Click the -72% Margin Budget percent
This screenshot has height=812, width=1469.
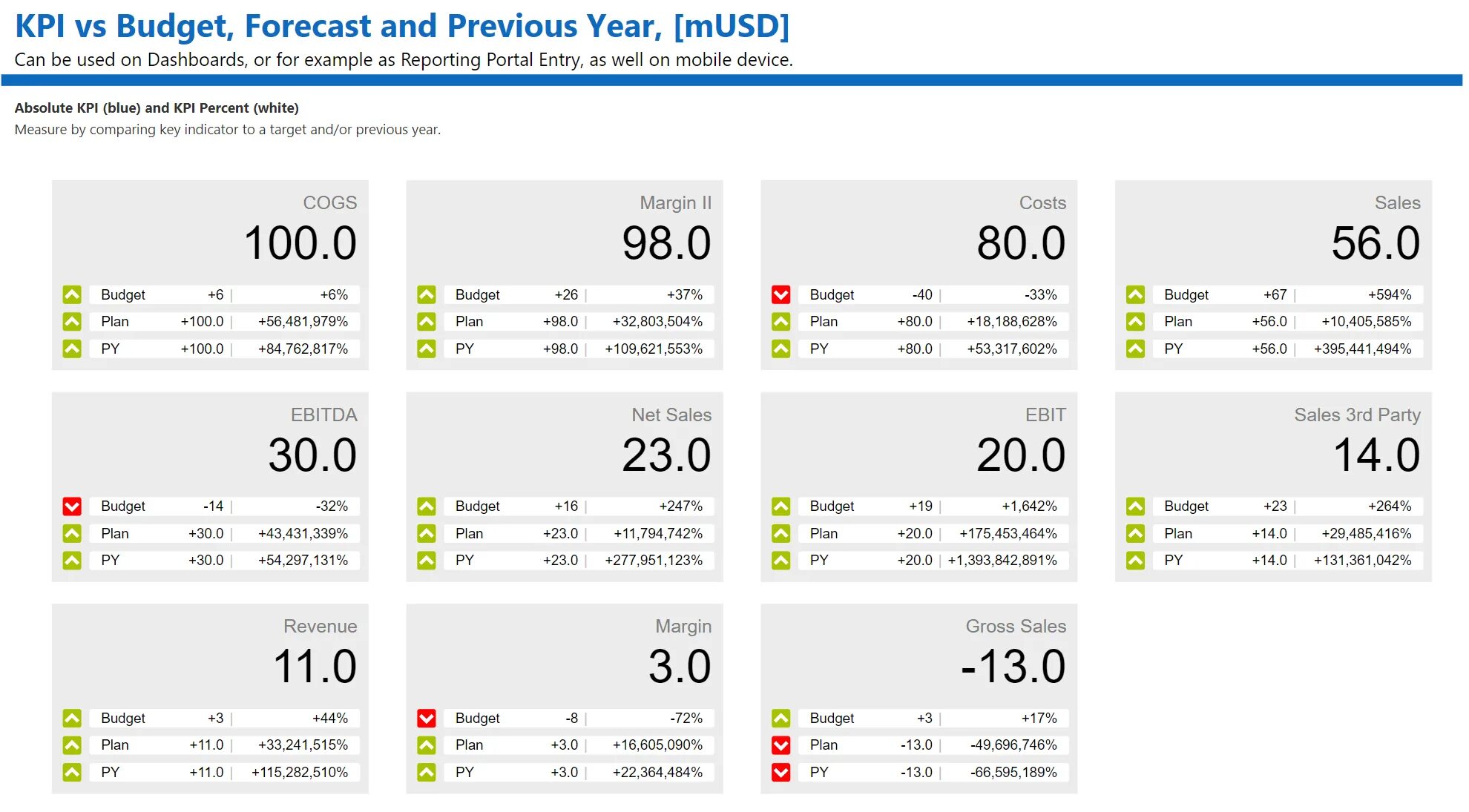point(686,718)
